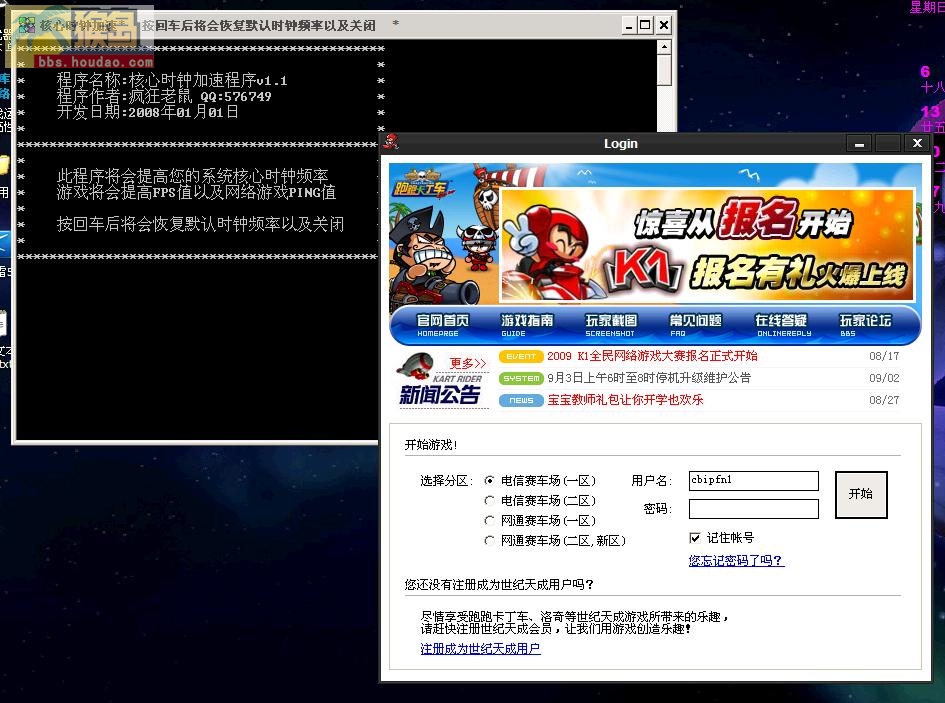Toggle the 记住帐号 remember account checkbox
The image size is (945, 703).
pyautogui.click(x=695, y=538)
